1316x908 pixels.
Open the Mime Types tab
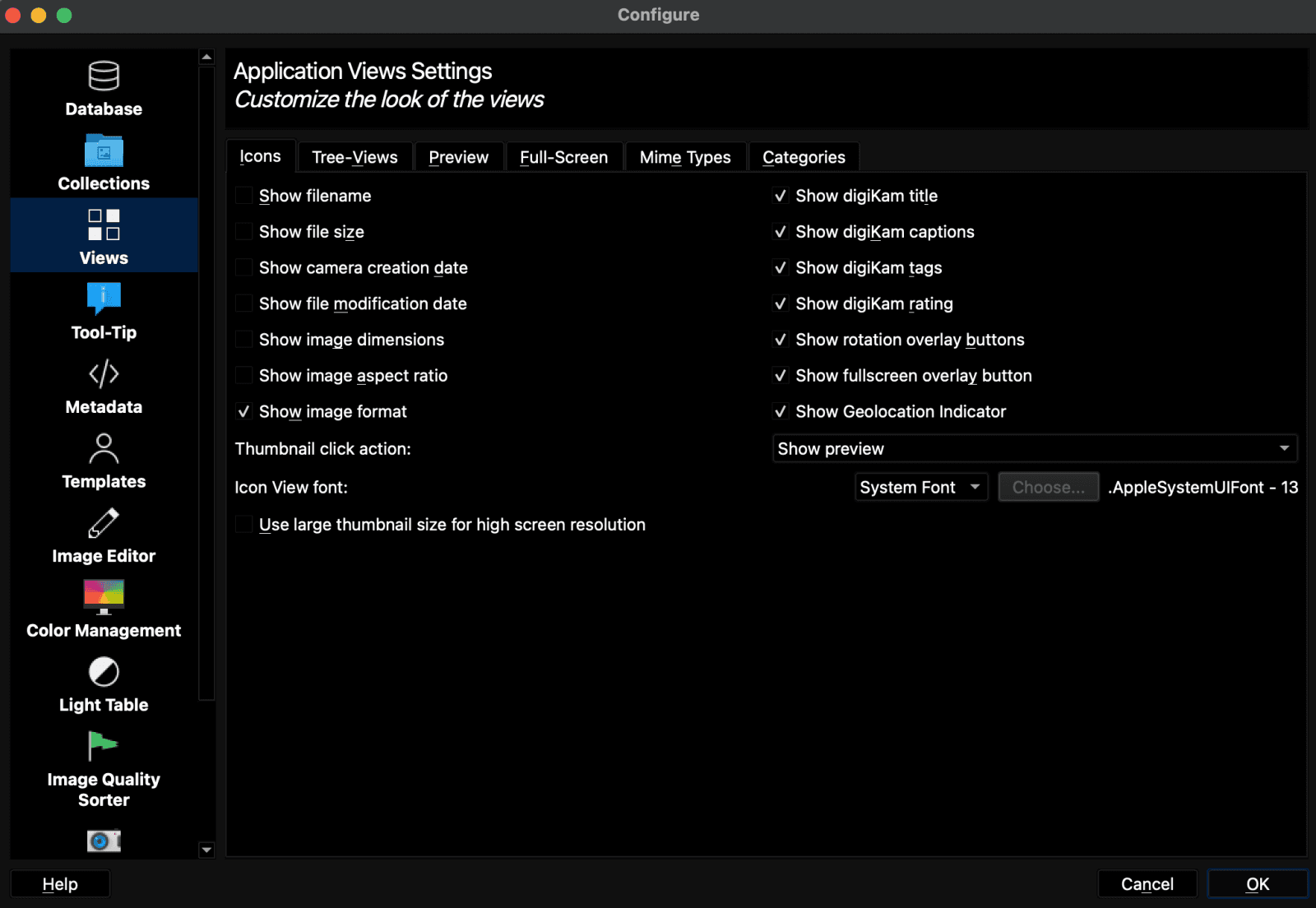(x=685, y=156)
